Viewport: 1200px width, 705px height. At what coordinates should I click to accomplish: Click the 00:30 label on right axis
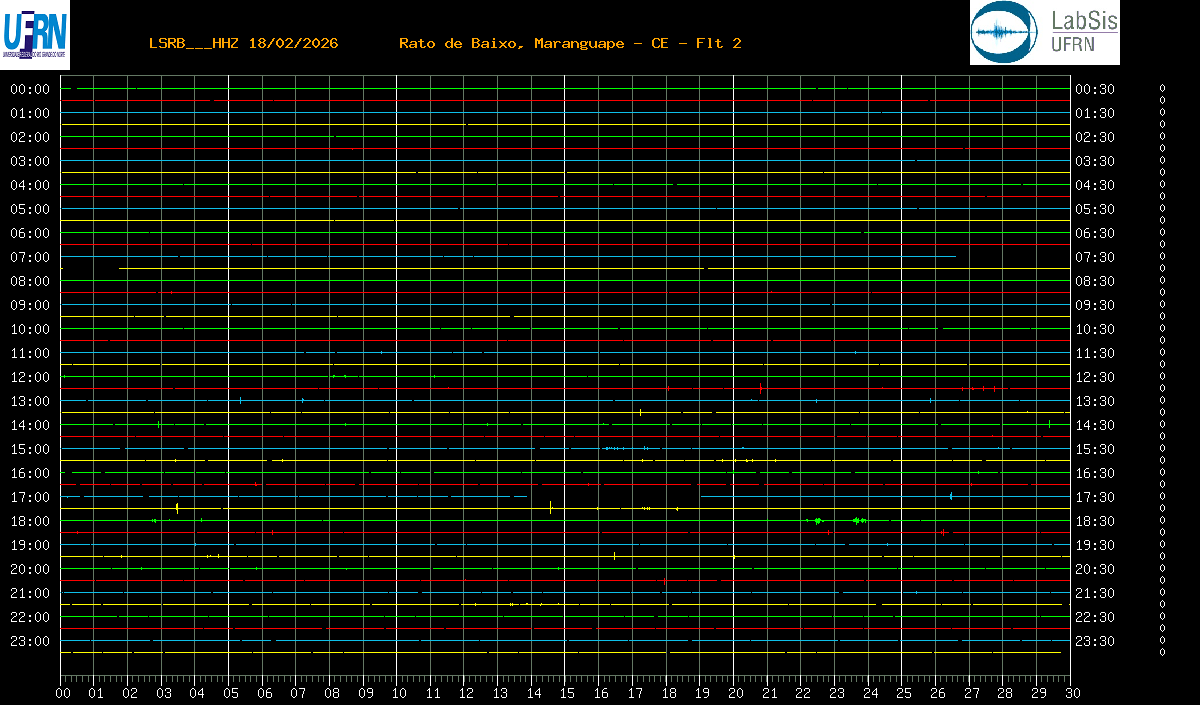pos(1094,89)
